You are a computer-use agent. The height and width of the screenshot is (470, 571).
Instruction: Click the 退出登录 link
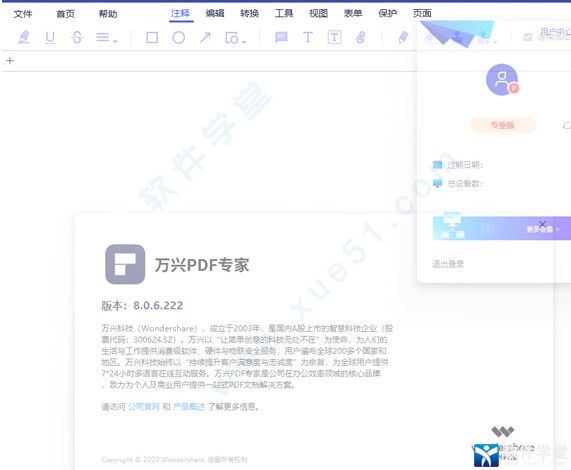pyautogui.click(x=448, y=264)
